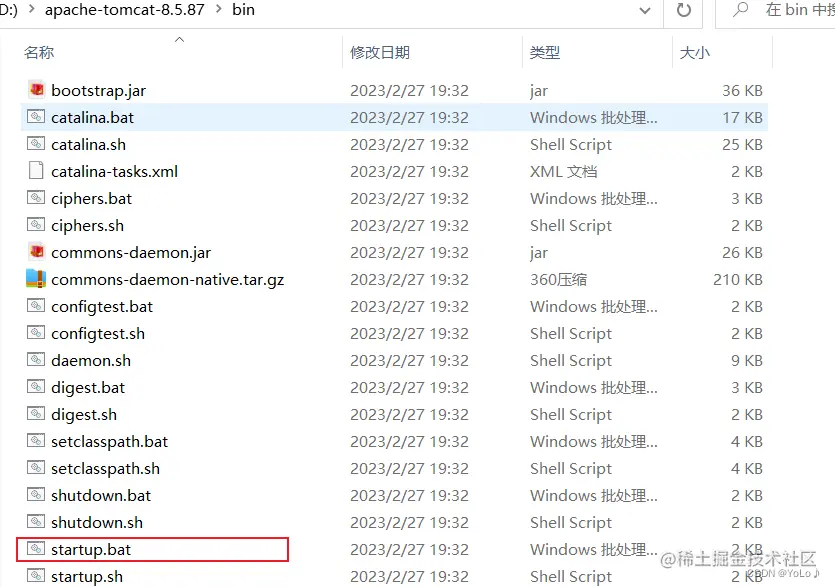Viewport: 835px width, 587px height.
Task: Select the file name startup.sh
Action: coord(87,577)
